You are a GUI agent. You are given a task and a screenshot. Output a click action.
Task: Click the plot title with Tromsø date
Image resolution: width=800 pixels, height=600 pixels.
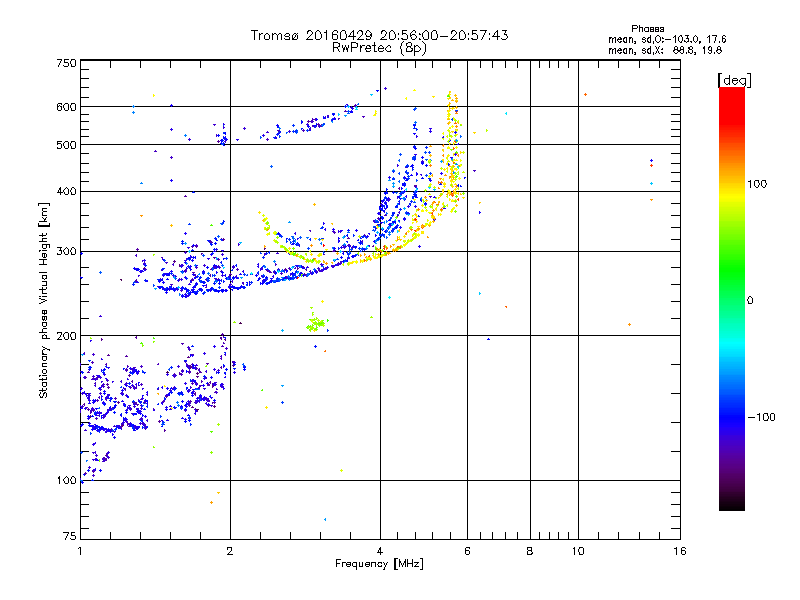click(380, 35)
